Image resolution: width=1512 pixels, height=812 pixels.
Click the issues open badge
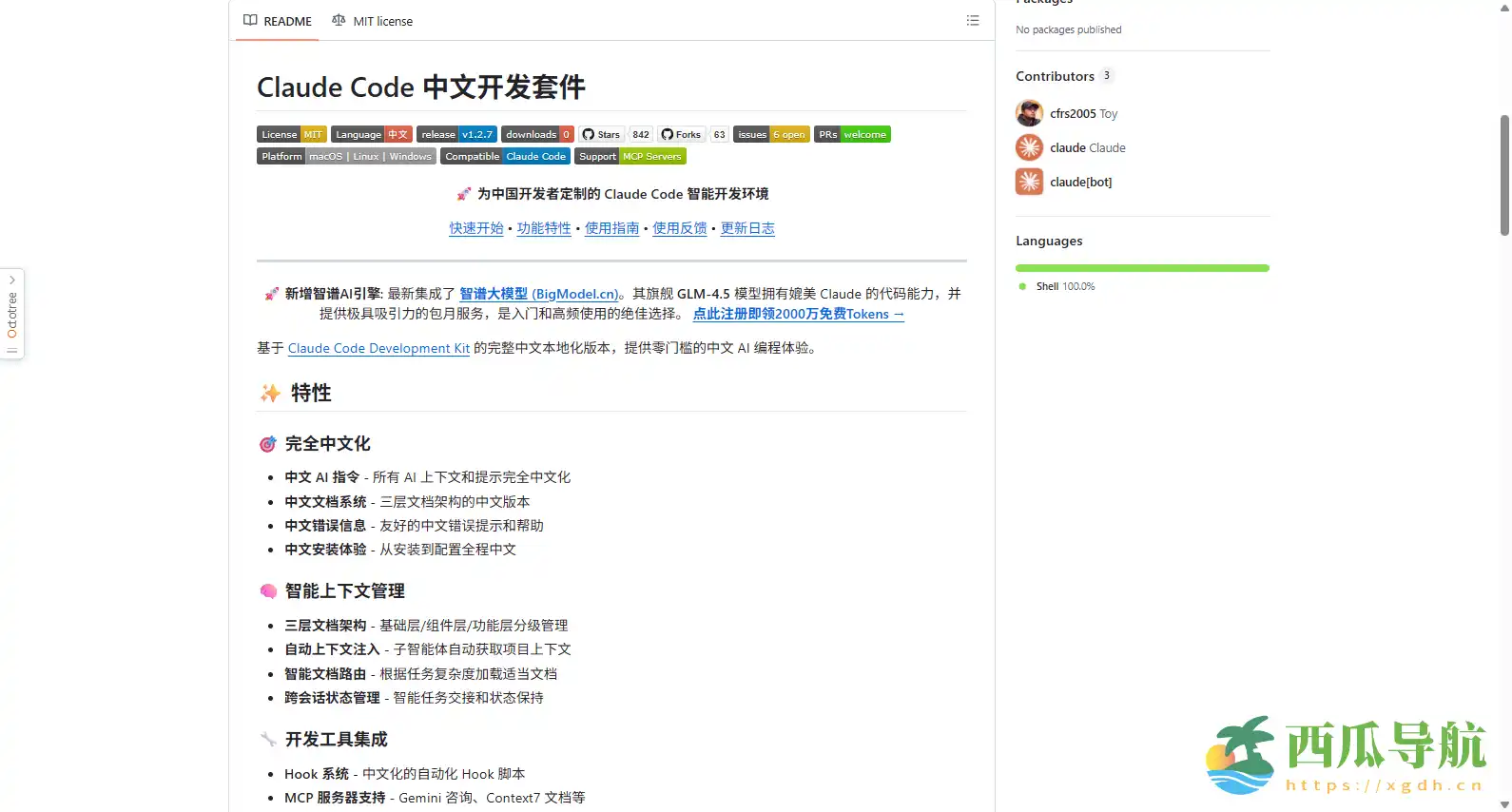pos(770,135)
